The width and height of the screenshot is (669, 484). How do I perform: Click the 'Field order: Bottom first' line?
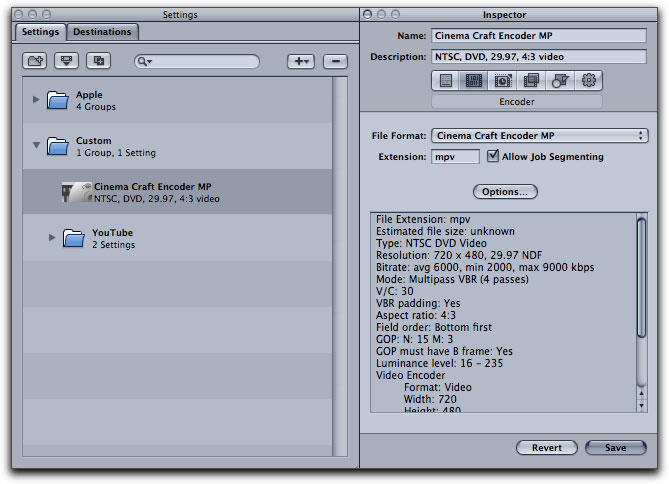pos(434,327)
